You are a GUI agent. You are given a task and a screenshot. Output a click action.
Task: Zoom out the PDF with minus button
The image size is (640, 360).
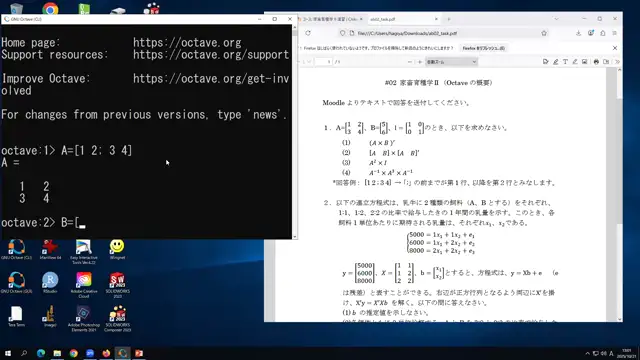click(x=409, y=62)
